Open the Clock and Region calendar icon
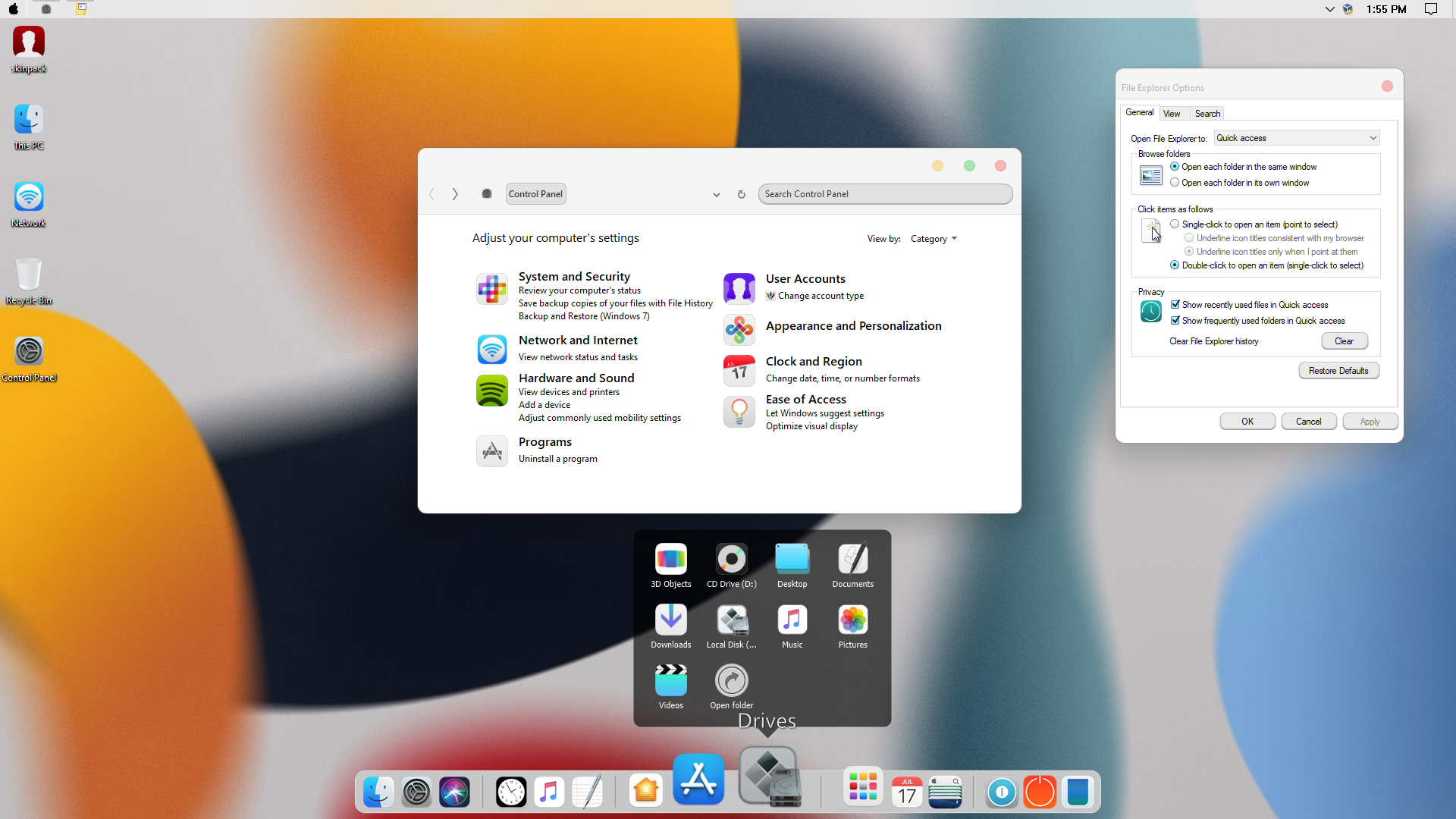This screenshot has height=819, width=1456. point(739,371)
